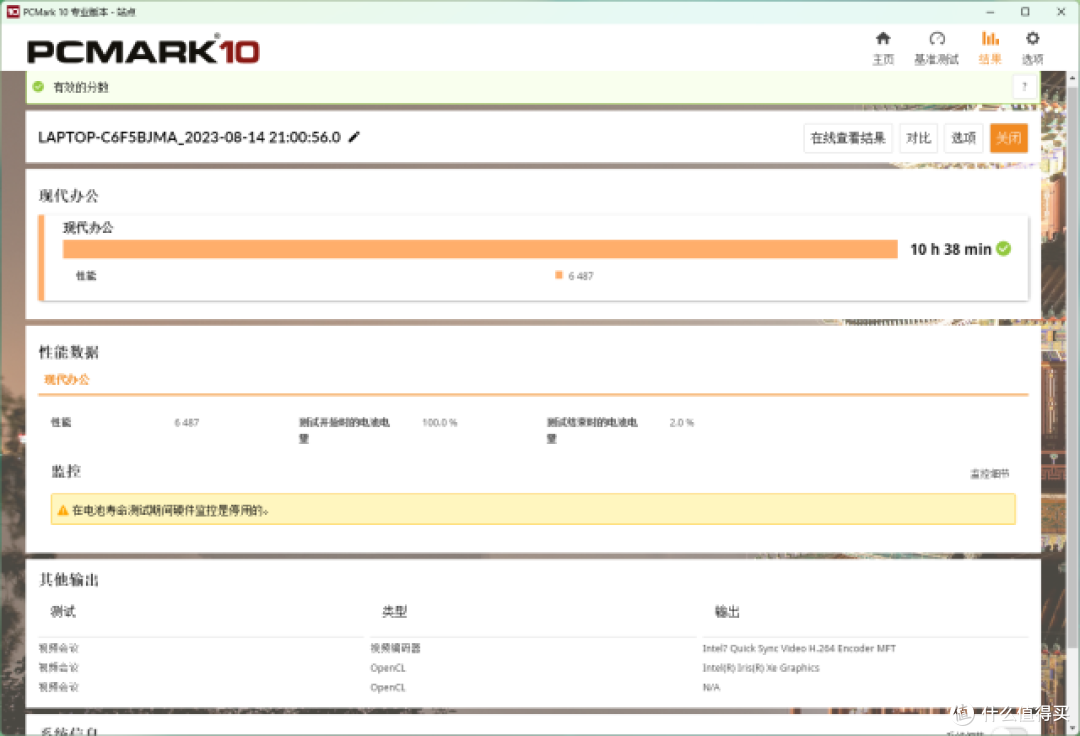1080x736 pixels.
Task: Click the green check beside 10 h 38 min
Action: point(1004,249)
